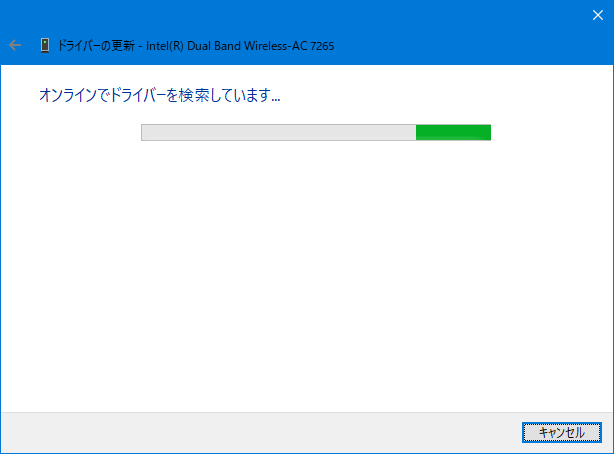This screenshot has width=614, height=454.
Task: Click the gray unfilled part of the progress bar
Action: [278, 132]
